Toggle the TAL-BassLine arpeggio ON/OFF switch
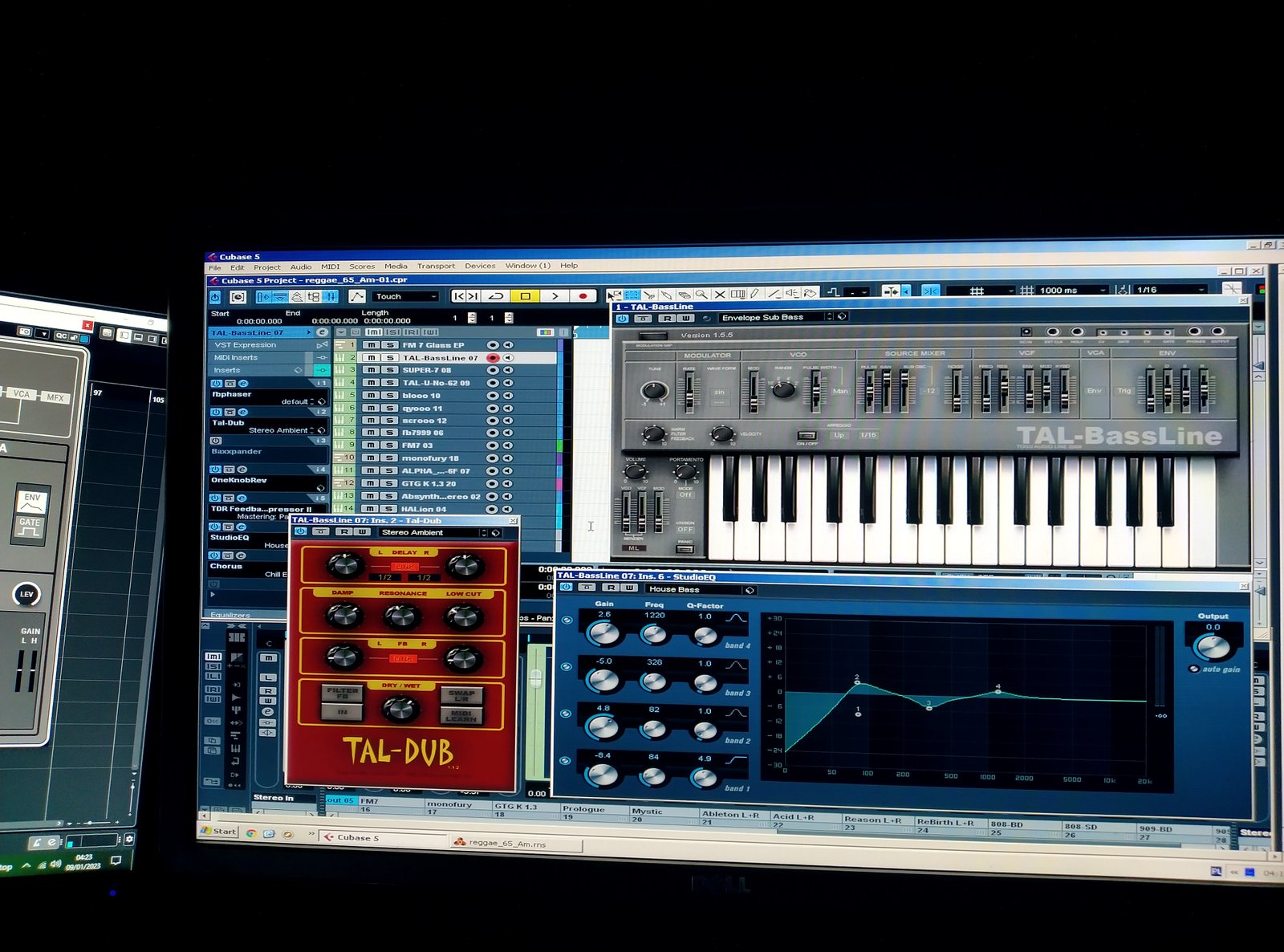The width and height of the screenshot is (1284, 952). coord(807,435)
